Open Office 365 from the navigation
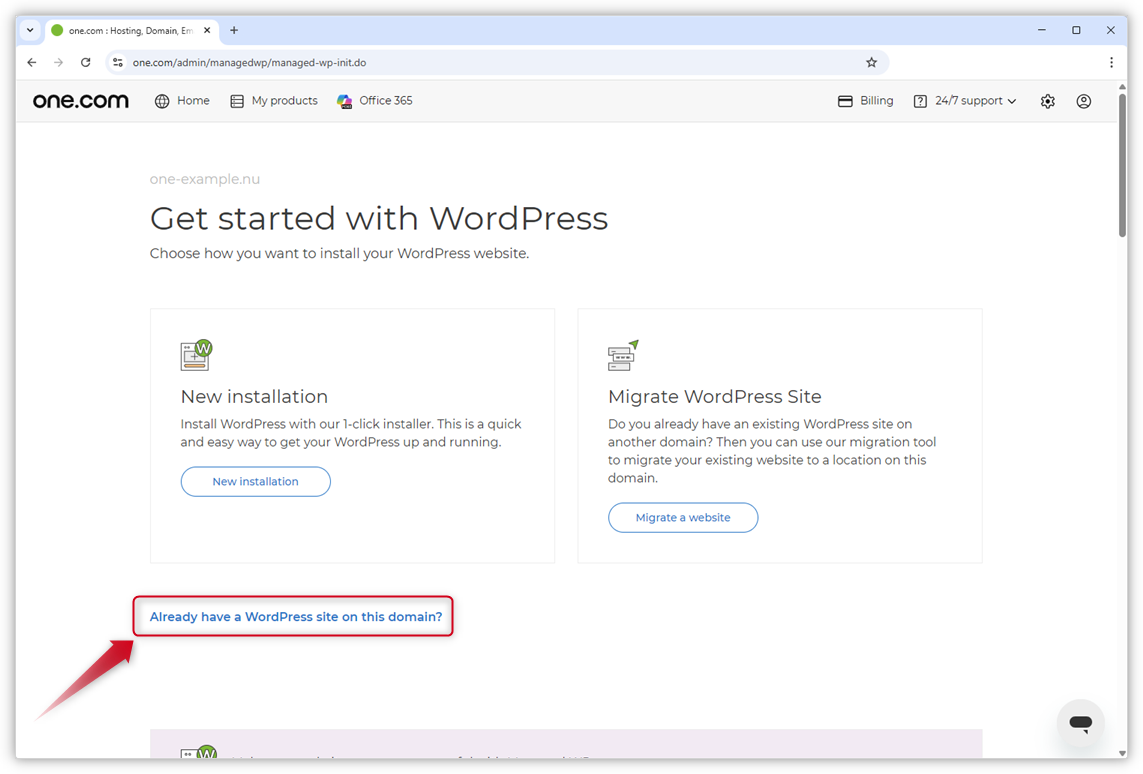This screenshot has height=774, width=1143. click(x=375, y=101)
